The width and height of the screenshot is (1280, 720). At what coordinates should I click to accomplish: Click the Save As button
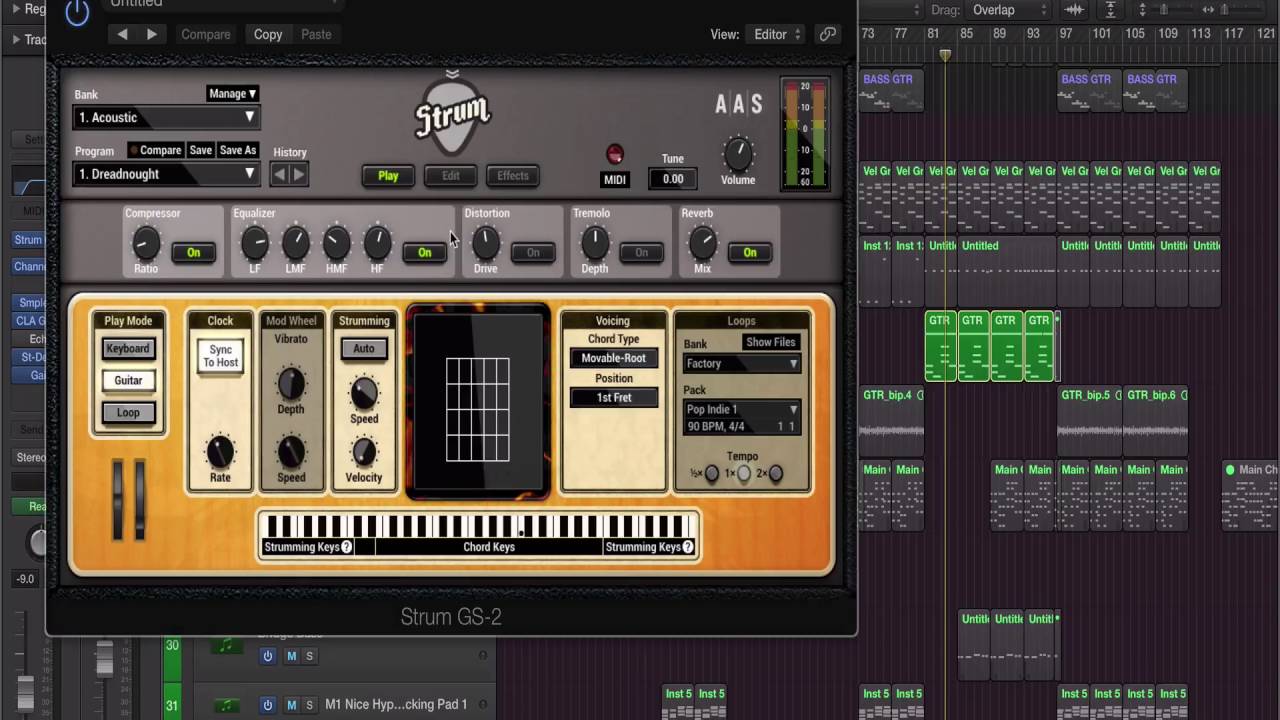click(x=238, y=150)
